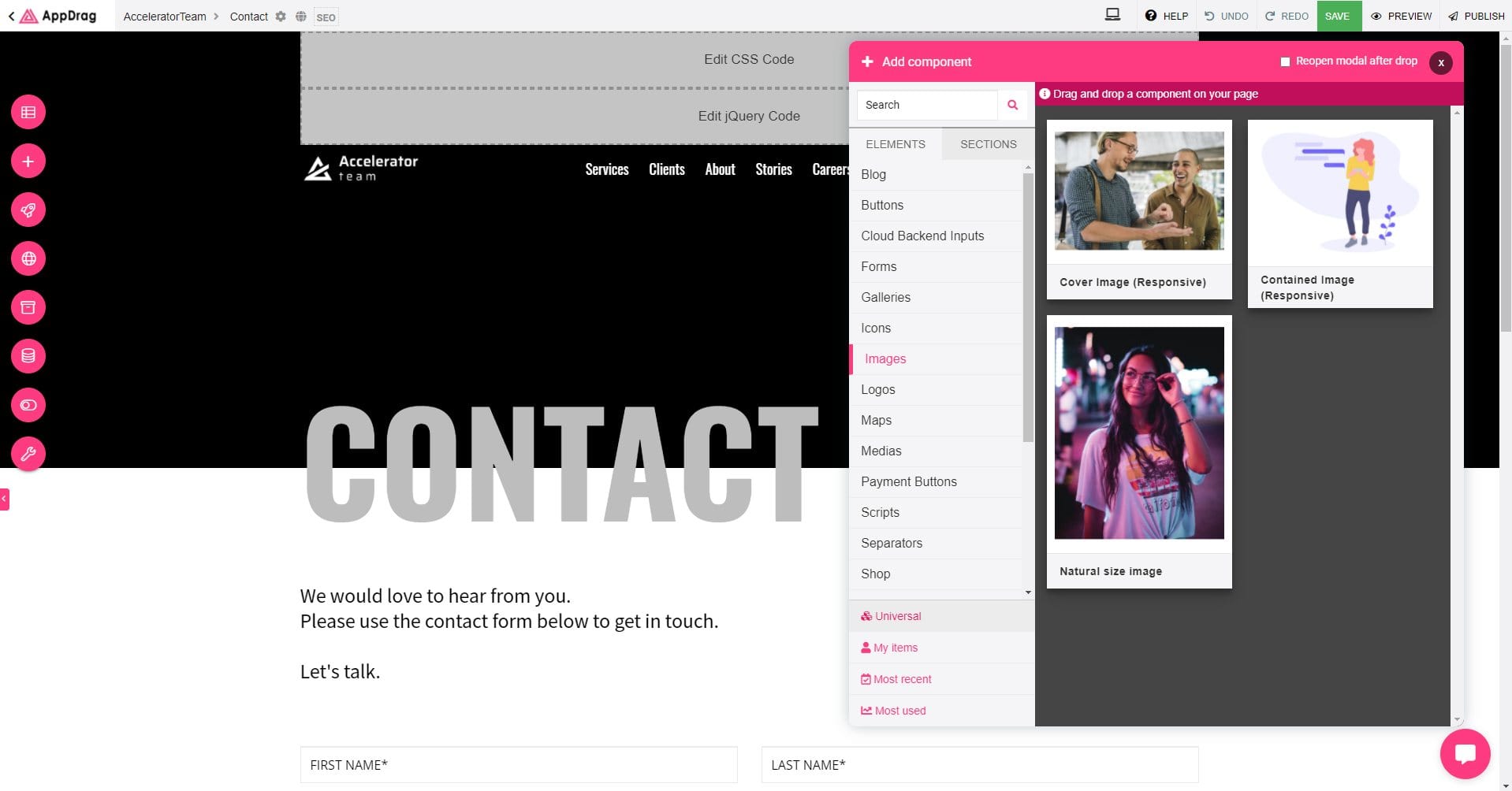Click Clients in the site navigation

667,169
